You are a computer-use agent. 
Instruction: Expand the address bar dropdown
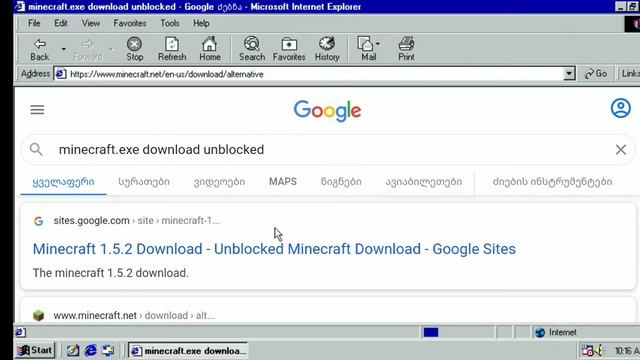click(569, 74)
